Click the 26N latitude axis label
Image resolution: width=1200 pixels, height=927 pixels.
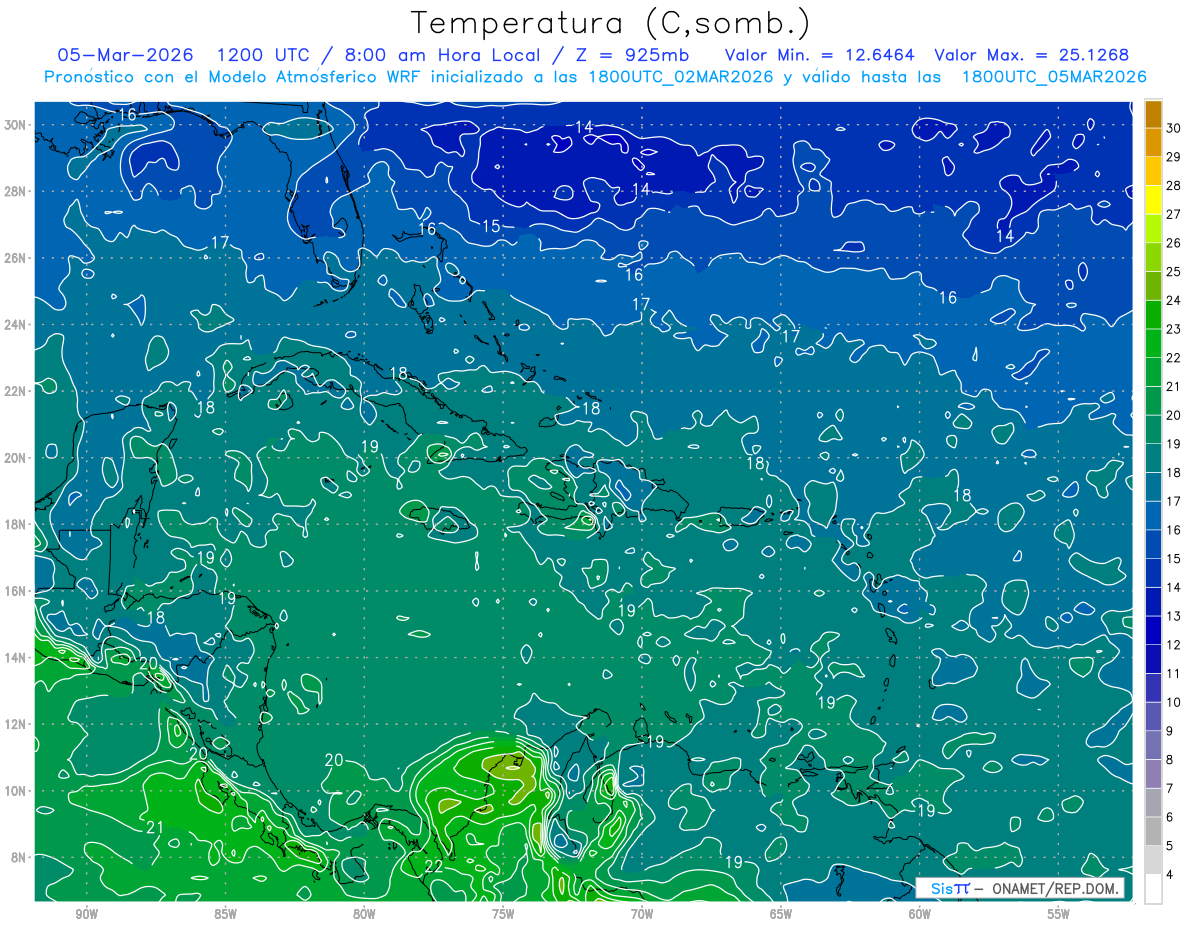coord(14,258)
